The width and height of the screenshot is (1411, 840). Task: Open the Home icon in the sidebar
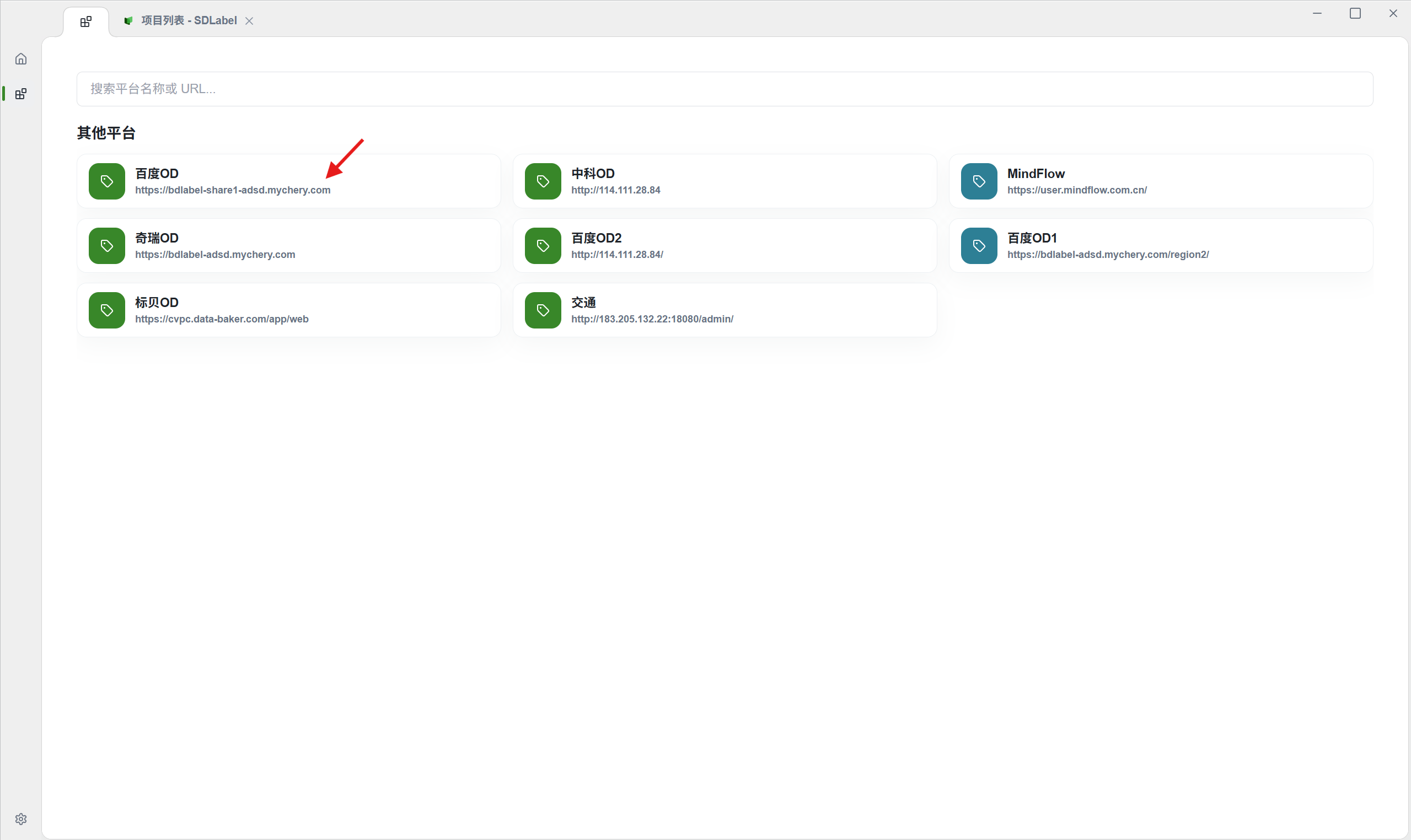tap(21, 59)
